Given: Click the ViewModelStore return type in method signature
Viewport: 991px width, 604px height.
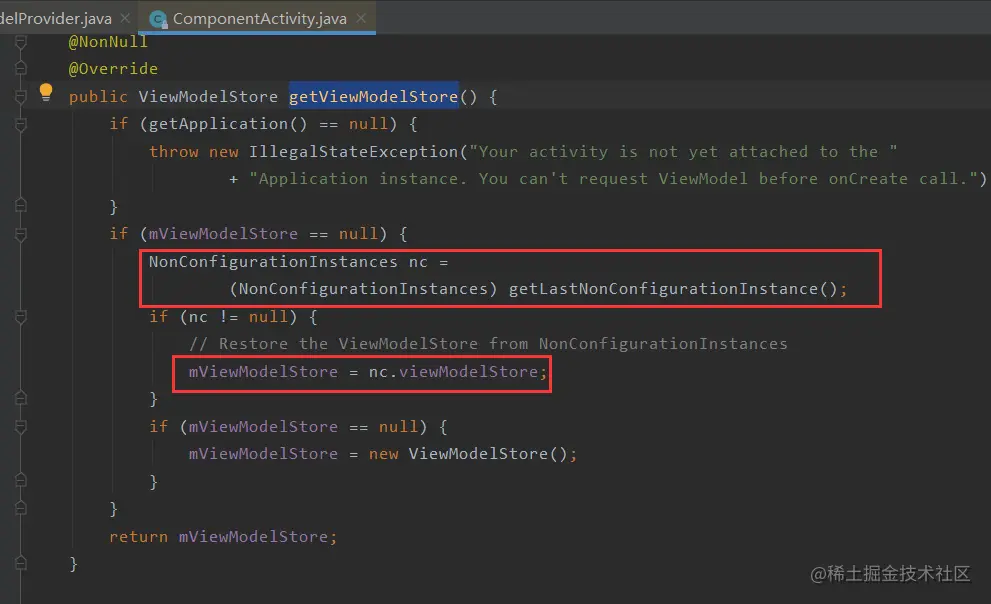Looking at the screenshot, I should pyautogui.click(x=208, y=97).
